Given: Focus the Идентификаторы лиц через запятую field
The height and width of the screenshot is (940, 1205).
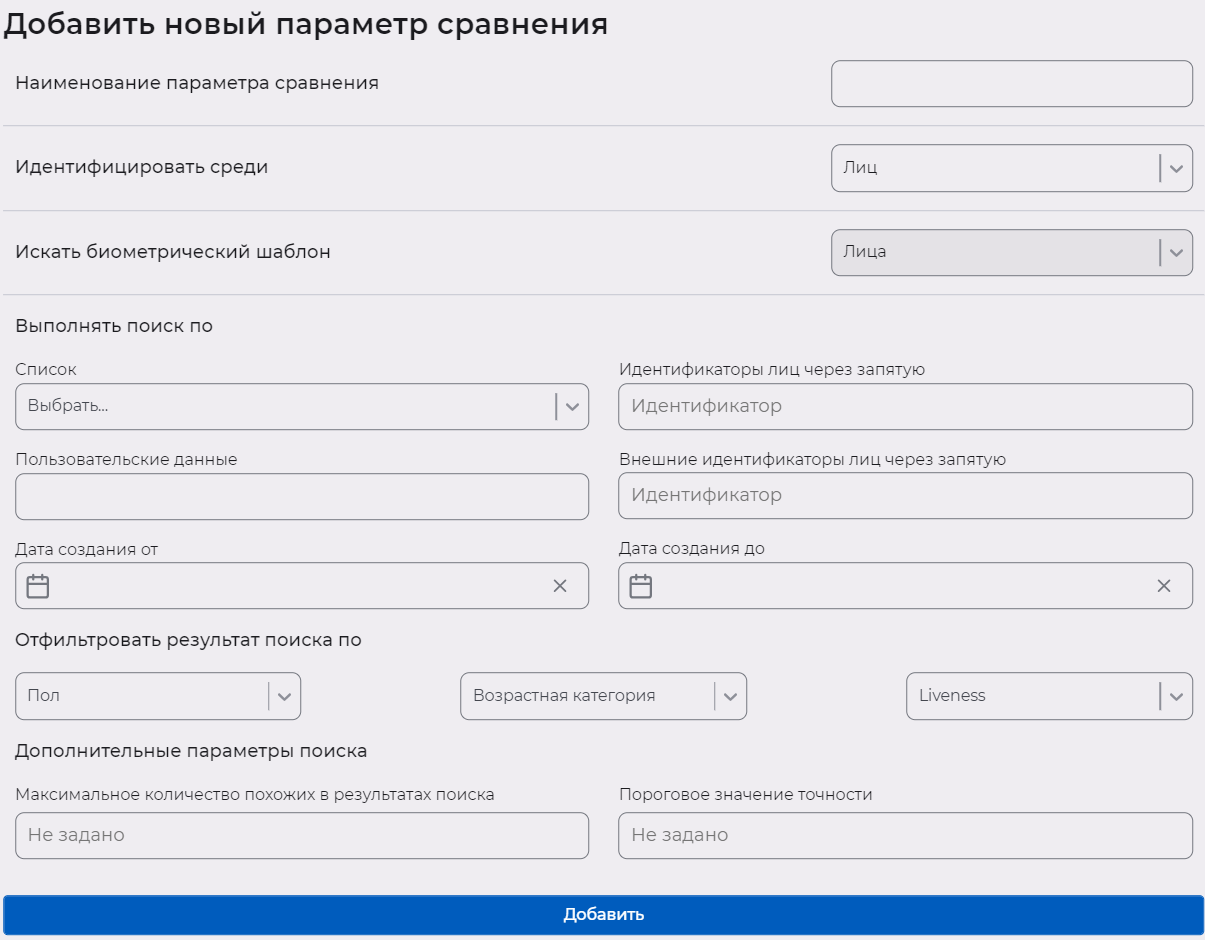Looking at the screenshot, I should 905,407.
